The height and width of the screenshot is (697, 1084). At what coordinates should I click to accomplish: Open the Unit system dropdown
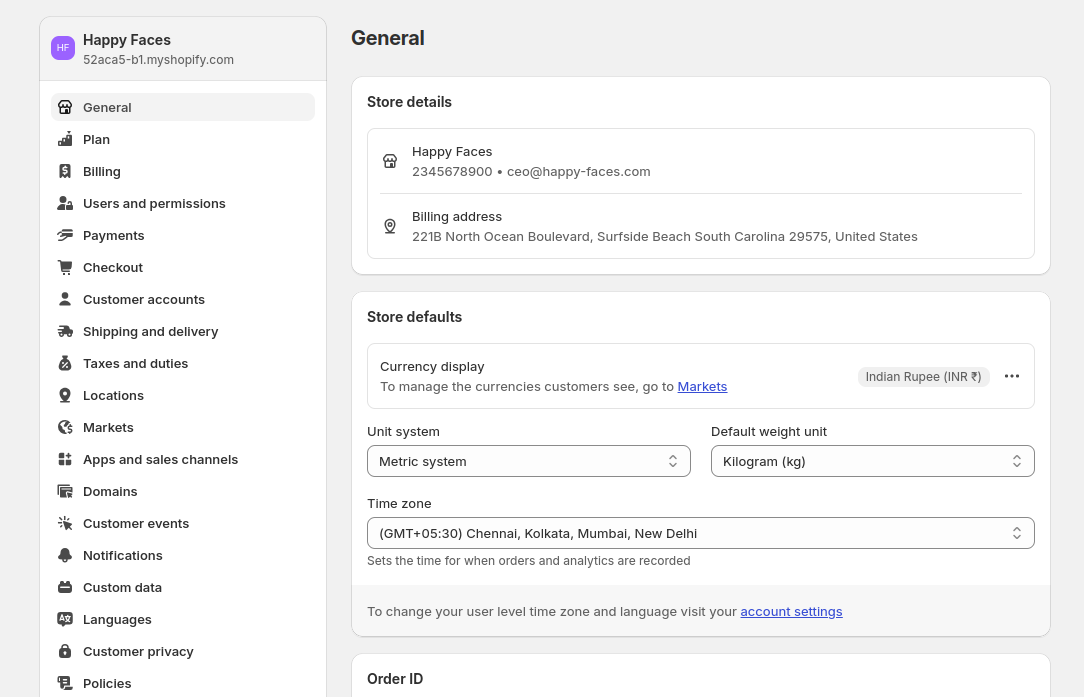[529, 461]
